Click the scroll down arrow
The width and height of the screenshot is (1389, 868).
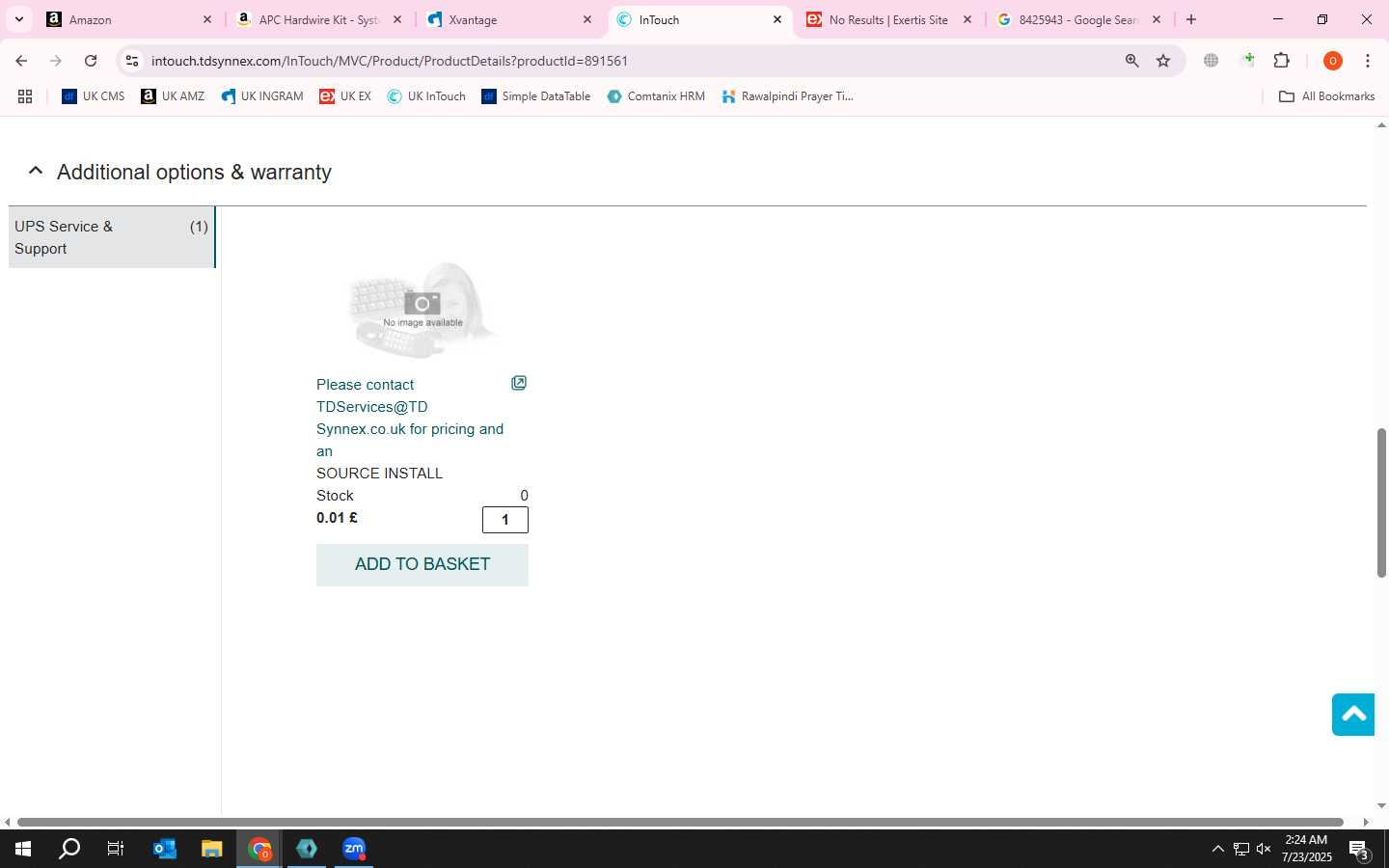1381,805
